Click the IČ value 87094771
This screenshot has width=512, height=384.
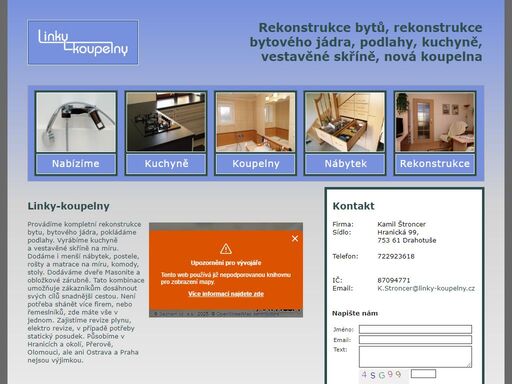(x=394, y=280)
